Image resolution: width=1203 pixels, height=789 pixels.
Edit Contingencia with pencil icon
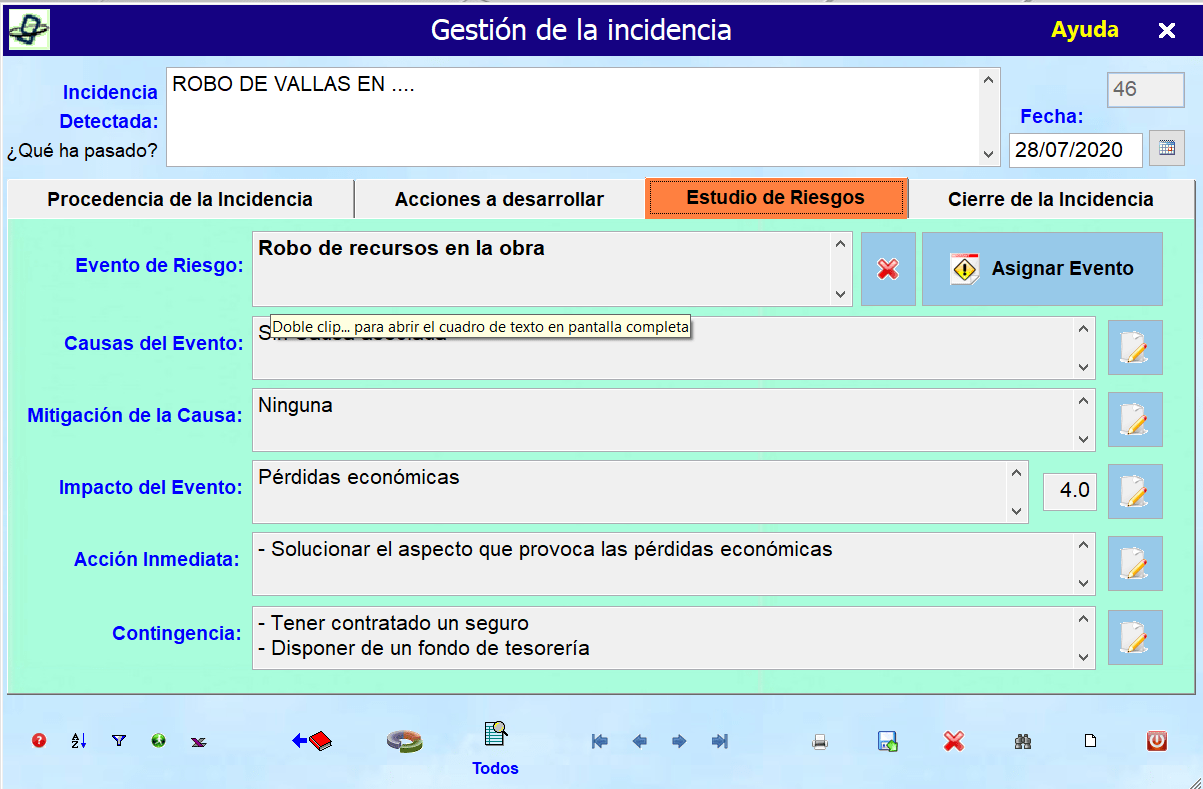click(1135, 637)
